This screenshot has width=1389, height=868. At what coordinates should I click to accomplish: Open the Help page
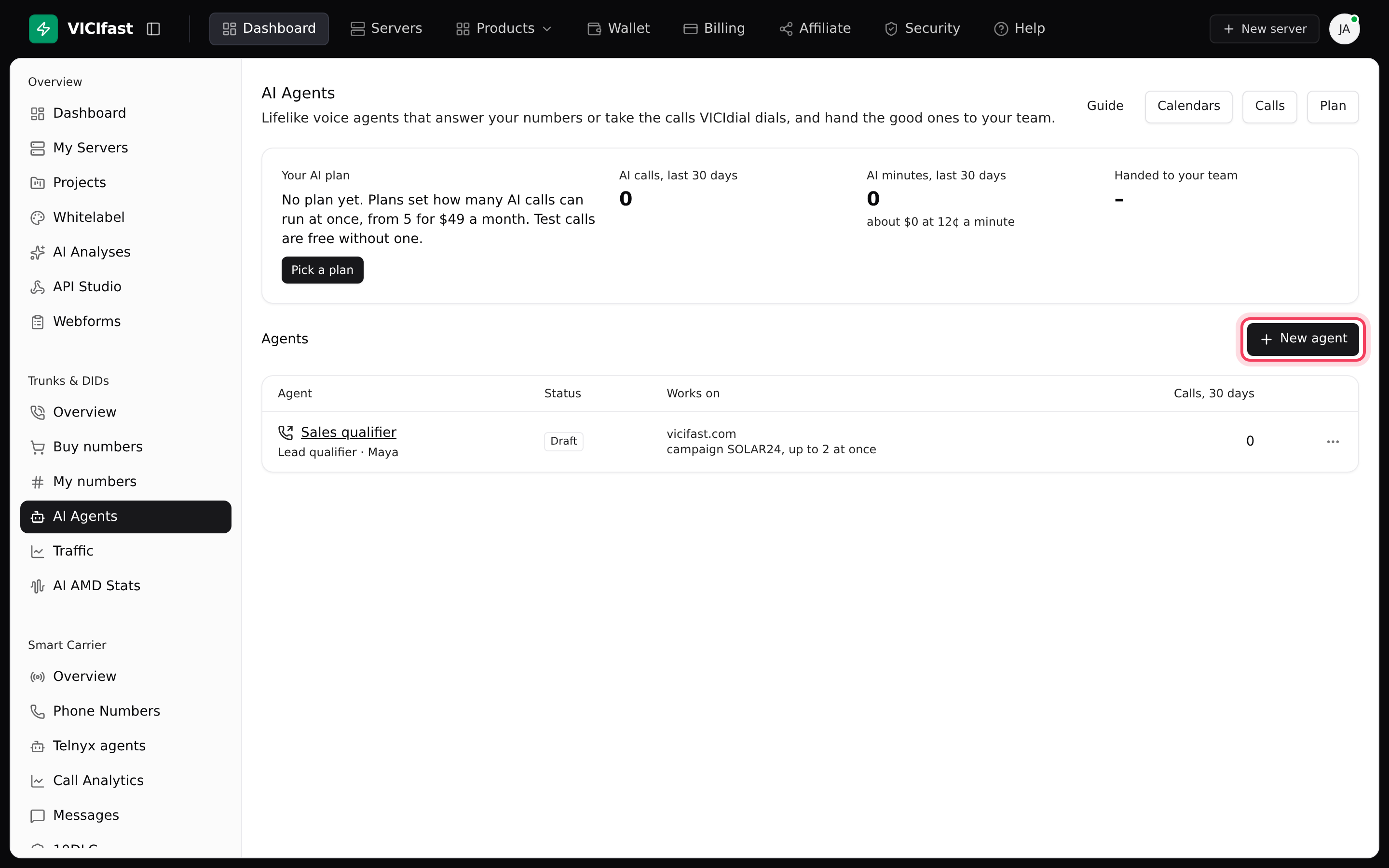[1020, 29]
